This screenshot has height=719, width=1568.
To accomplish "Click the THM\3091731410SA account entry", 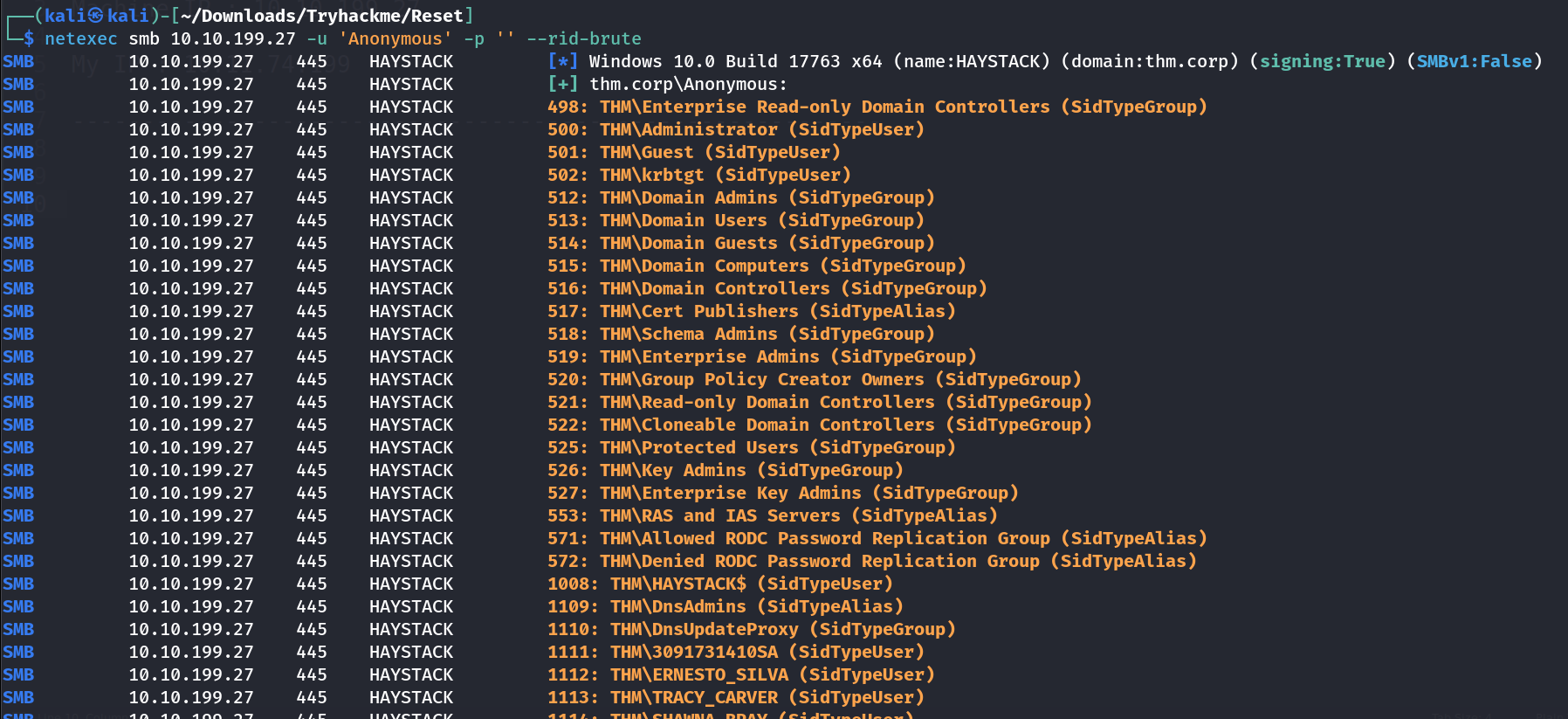I will [735, 652].
